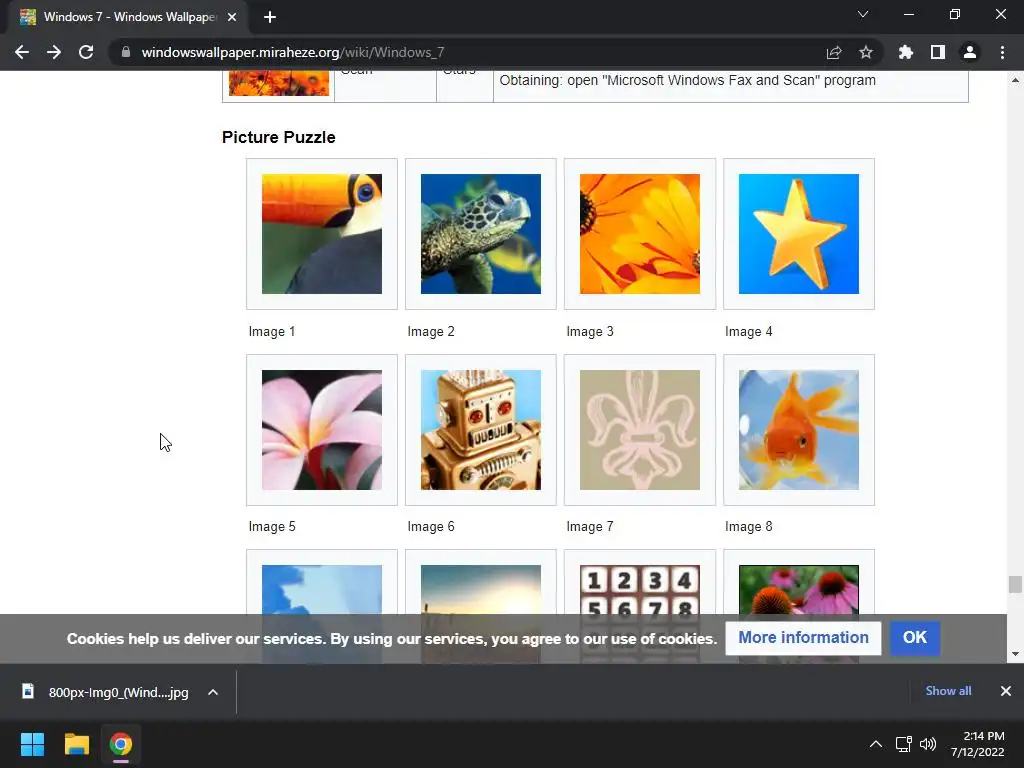This screenshot has height=768, width=1024.
Task: Open the pink coneflower thumbnail
Action: tap(799, 589)
